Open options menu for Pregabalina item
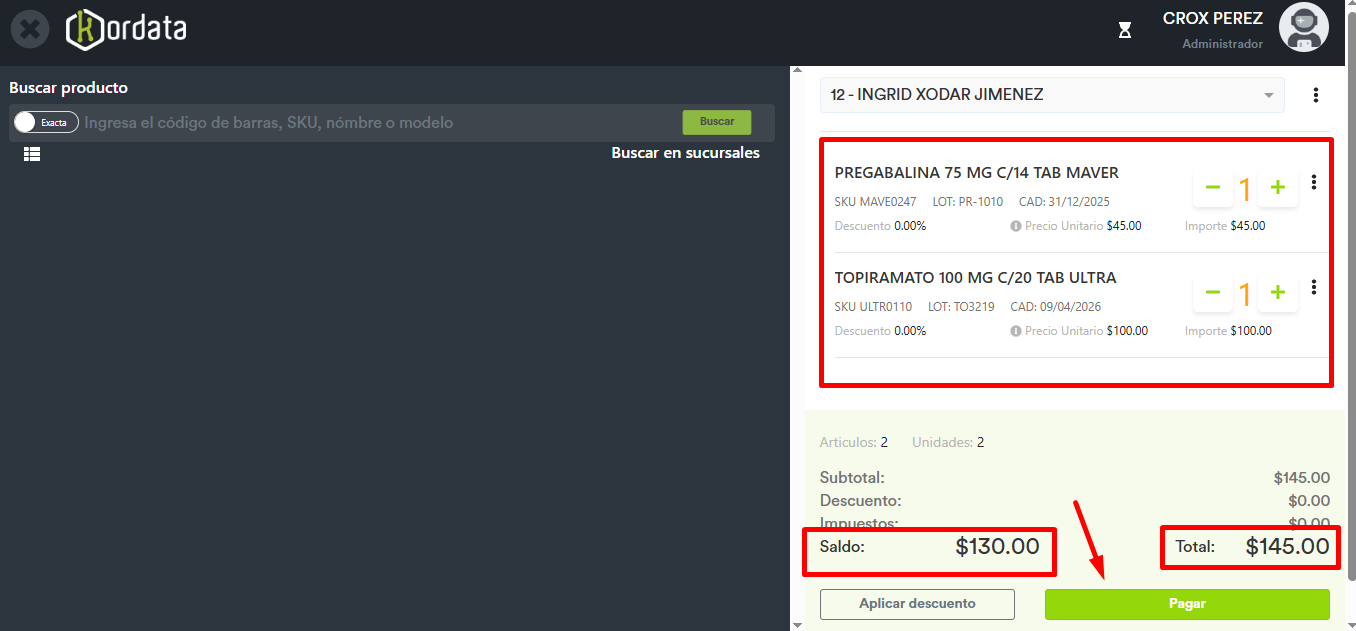This screenshot has height=631, width=1356. pyautogui.click(x=1313, y=182)
